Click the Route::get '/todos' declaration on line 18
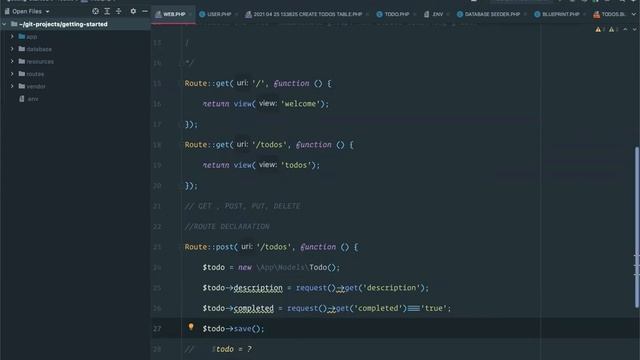Screen dimensions: 640x360 tap(269, 144)
